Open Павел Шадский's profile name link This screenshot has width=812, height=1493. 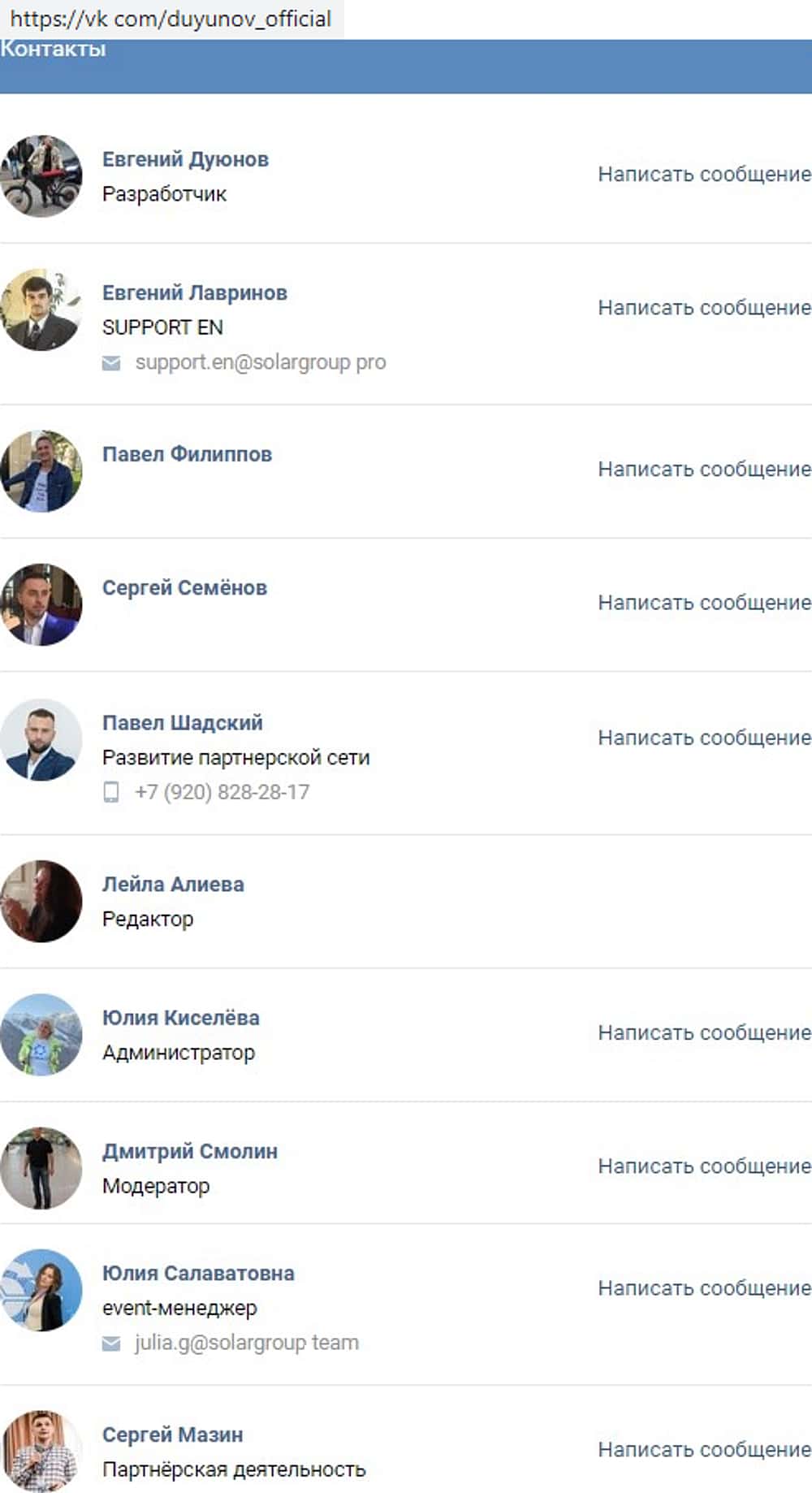[x=183, y=723]
